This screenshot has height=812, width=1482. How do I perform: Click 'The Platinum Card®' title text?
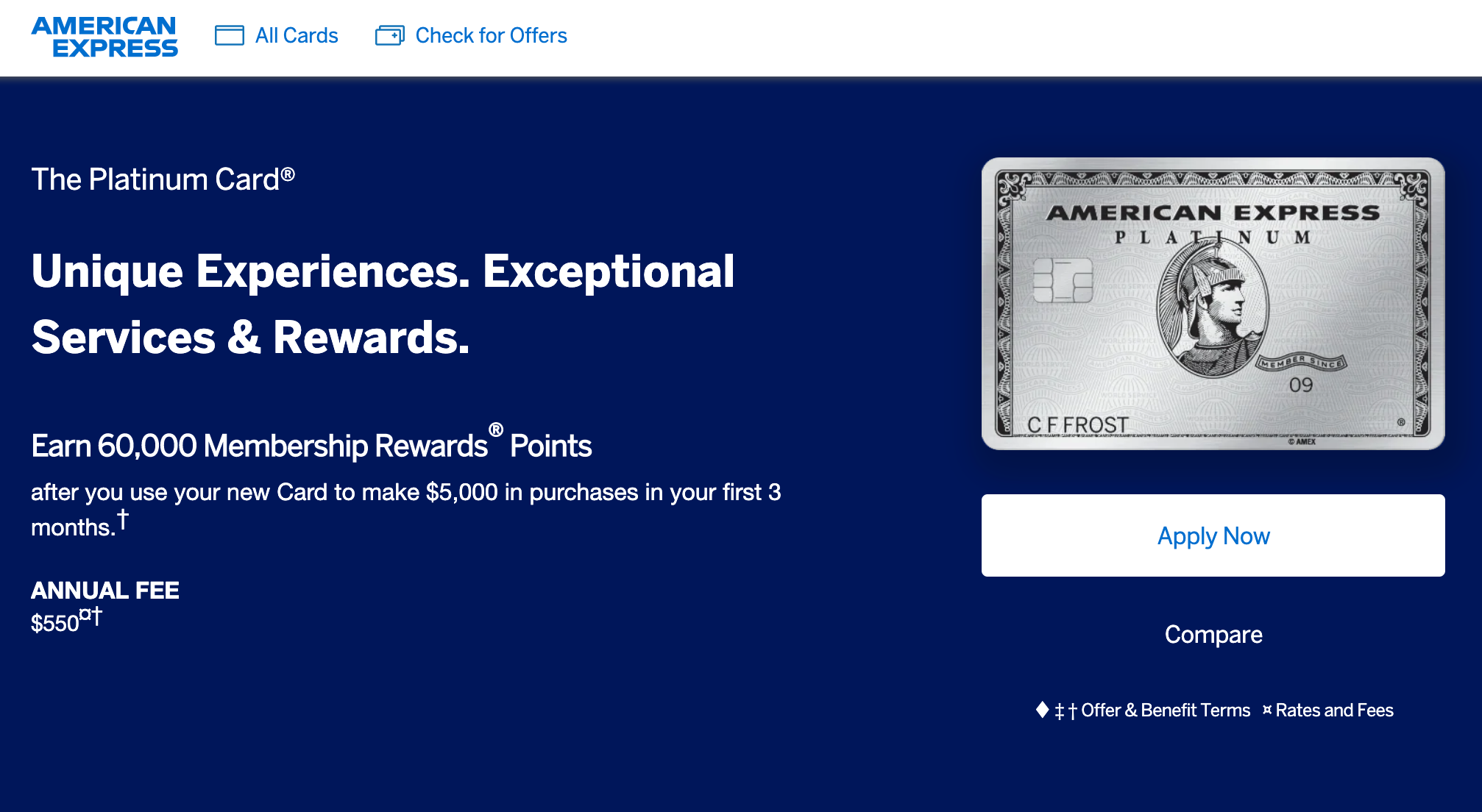point(163,179)
